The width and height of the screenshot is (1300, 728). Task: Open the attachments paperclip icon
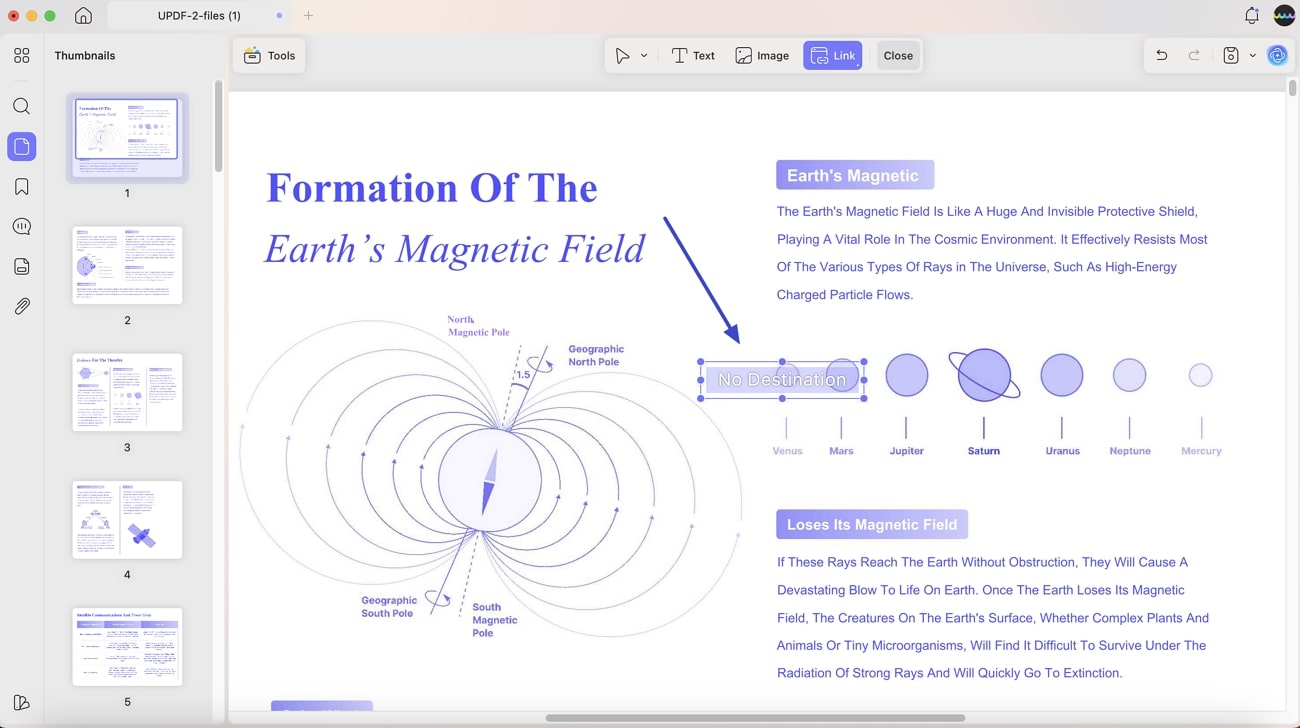[x=22, y=307]
